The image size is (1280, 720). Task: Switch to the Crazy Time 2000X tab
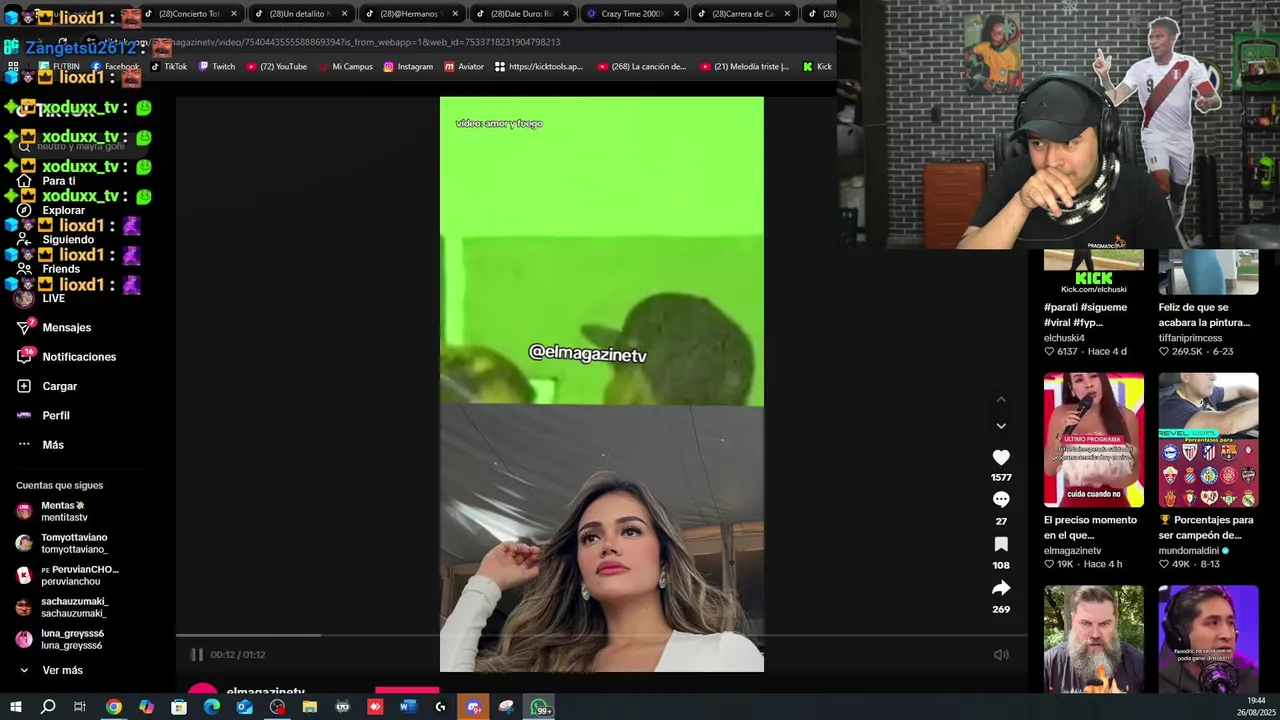coord(631,14)
